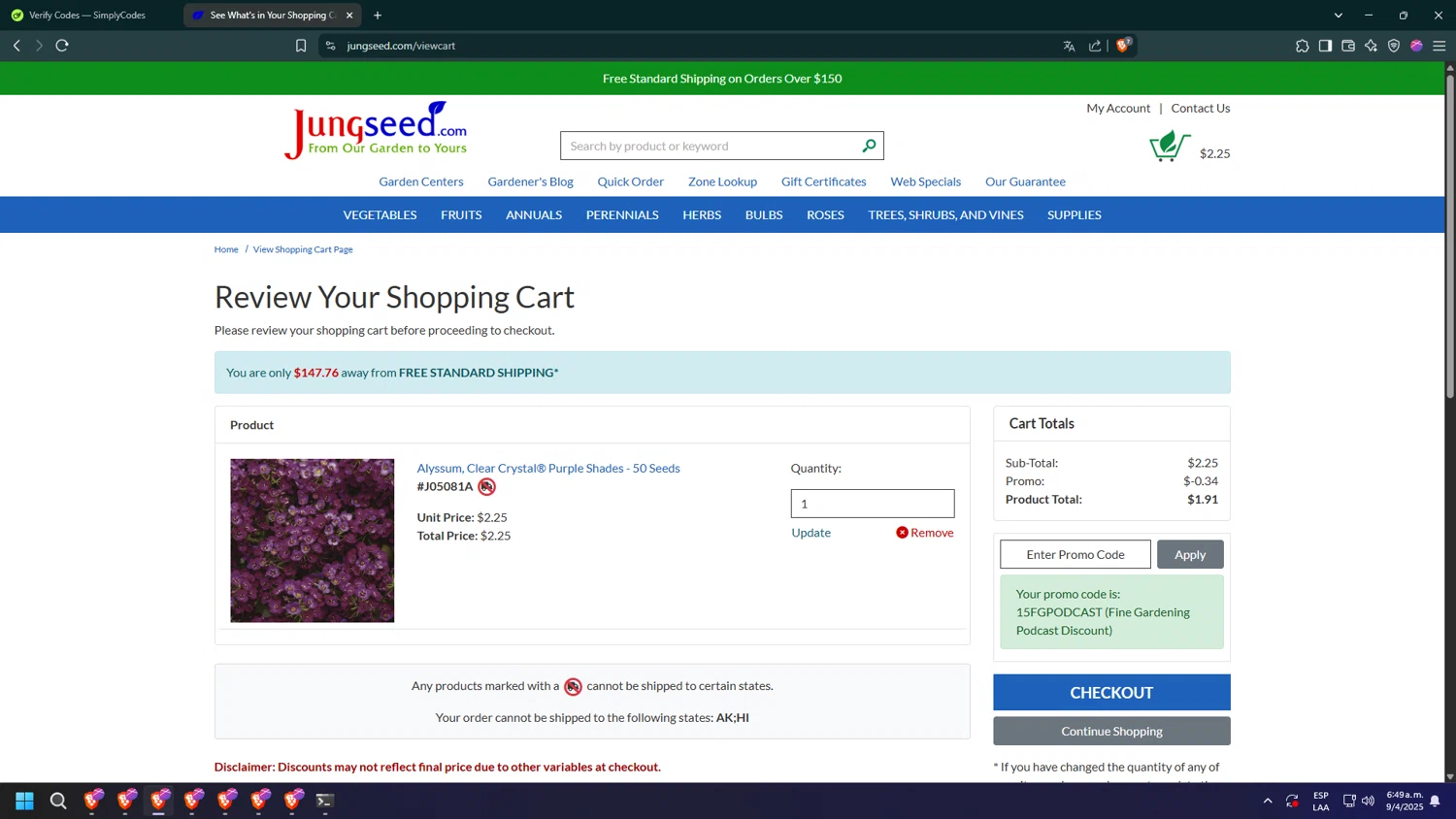Open the PERENNIALS menu
1456x819 pixels.
pyautogui.click(x=622, y=214)
